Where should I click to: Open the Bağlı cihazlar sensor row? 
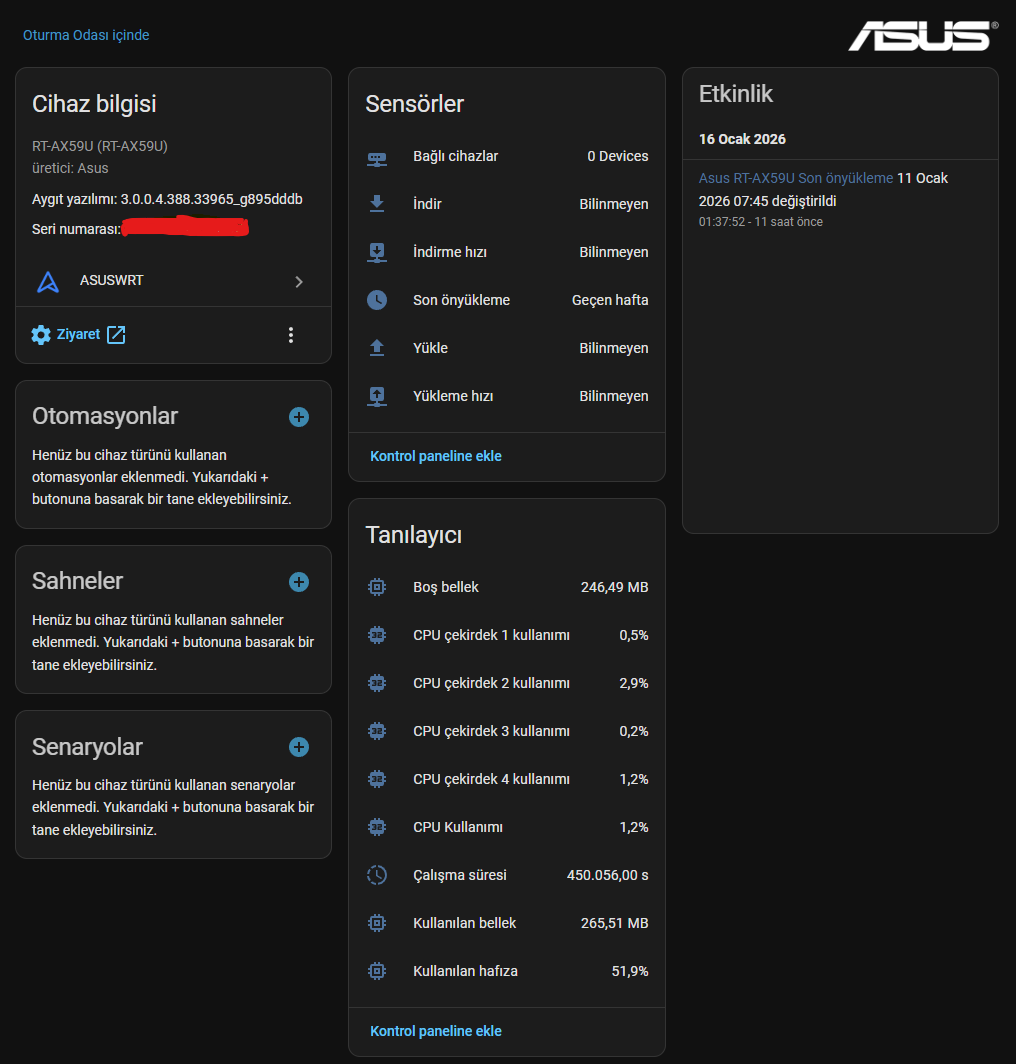click(507, 157)
